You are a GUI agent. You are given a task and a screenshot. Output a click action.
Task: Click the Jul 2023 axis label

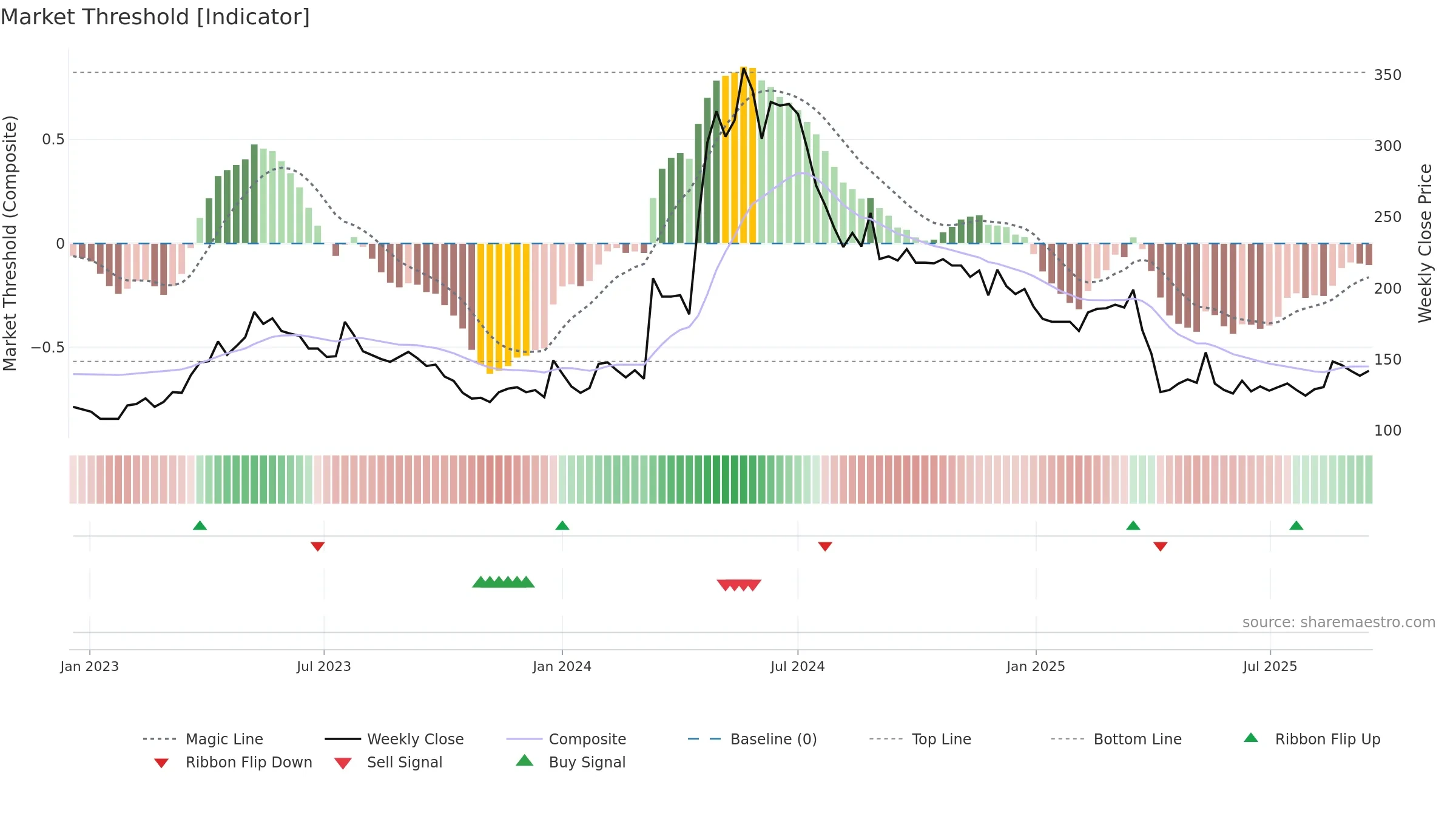324,666
